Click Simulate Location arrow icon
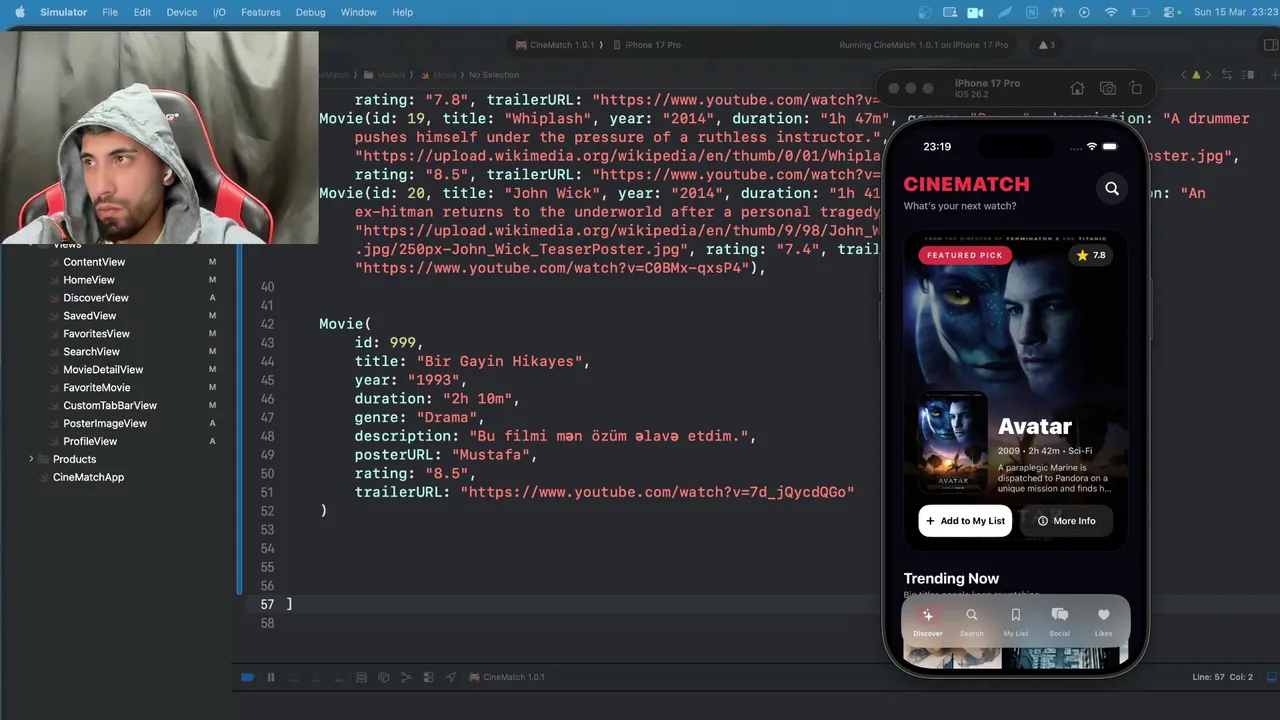This screenshot has width=1280, height=720. pos(450,677)
